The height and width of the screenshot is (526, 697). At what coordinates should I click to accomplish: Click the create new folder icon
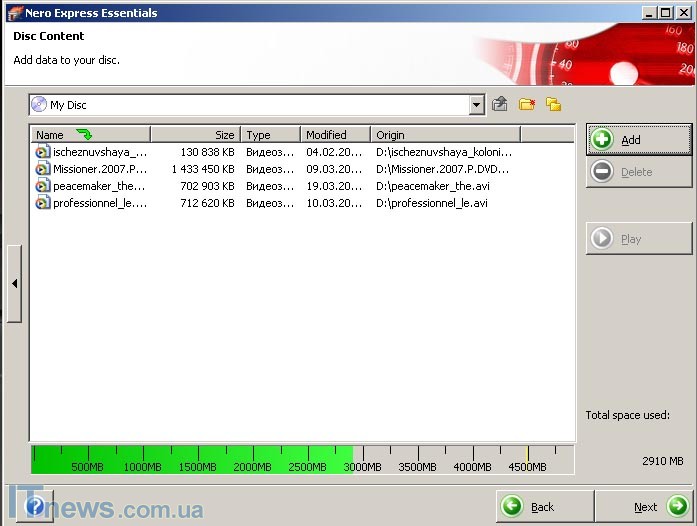click(526, 104)
